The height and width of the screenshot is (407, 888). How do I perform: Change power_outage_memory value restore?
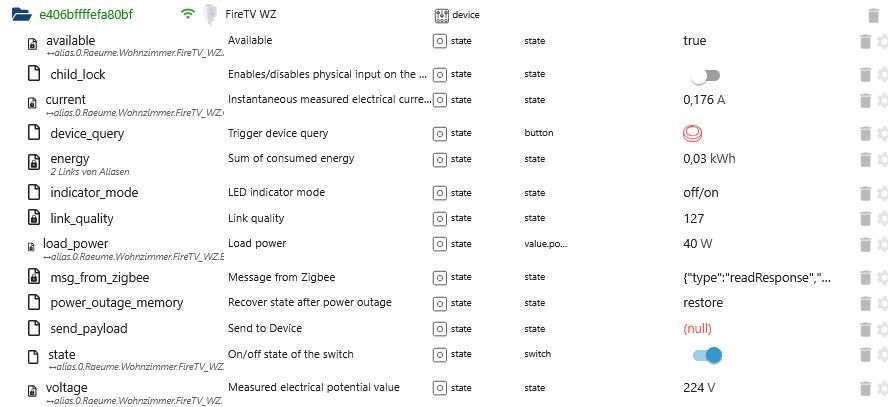coord(703,303)
